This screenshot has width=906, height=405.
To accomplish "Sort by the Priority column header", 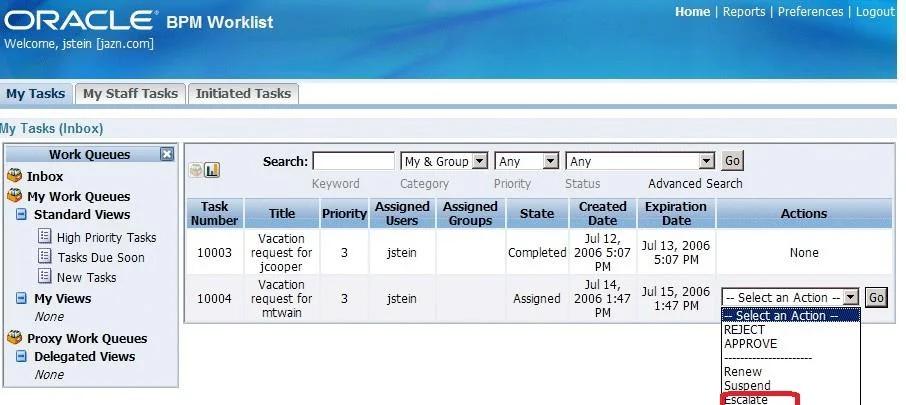I will pos(344,213).
